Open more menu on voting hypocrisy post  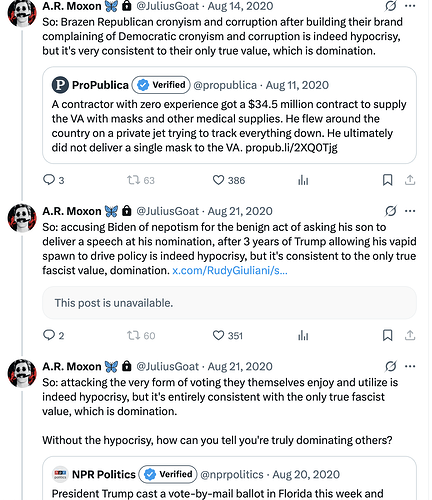pyautogui.click(x=410, y=366)
